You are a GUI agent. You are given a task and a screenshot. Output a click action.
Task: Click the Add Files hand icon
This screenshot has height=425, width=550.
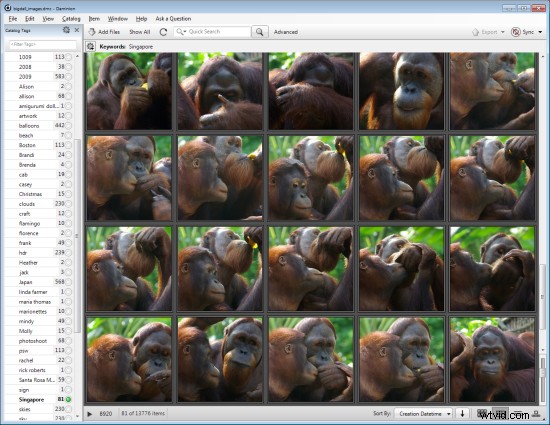point(92,32)
